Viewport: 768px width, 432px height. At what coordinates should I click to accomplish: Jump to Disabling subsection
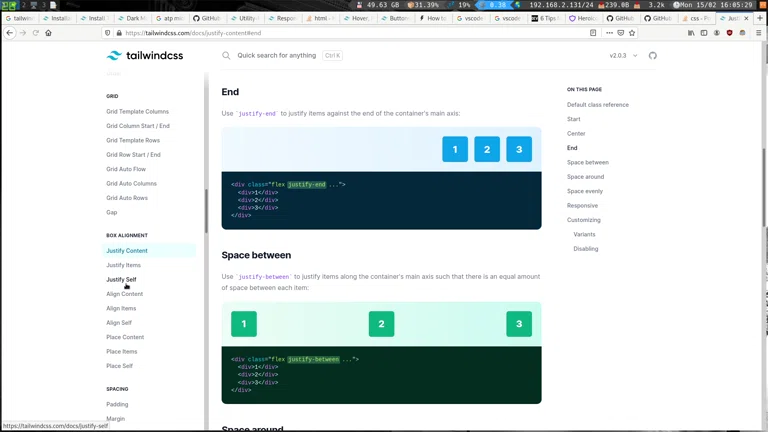(586, 249)
